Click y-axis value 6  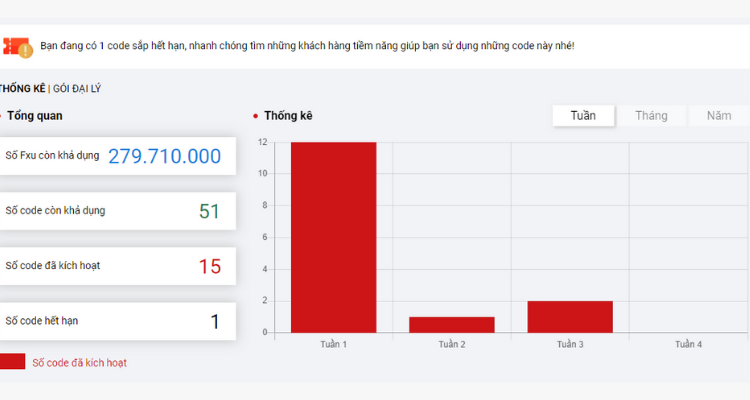265,237
